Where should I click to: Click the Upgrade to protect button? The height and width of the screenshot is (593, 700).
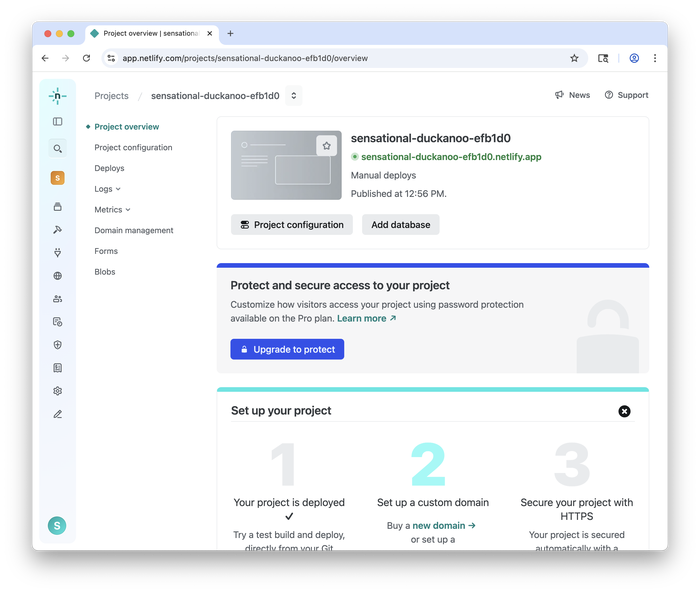coord(287,349)
